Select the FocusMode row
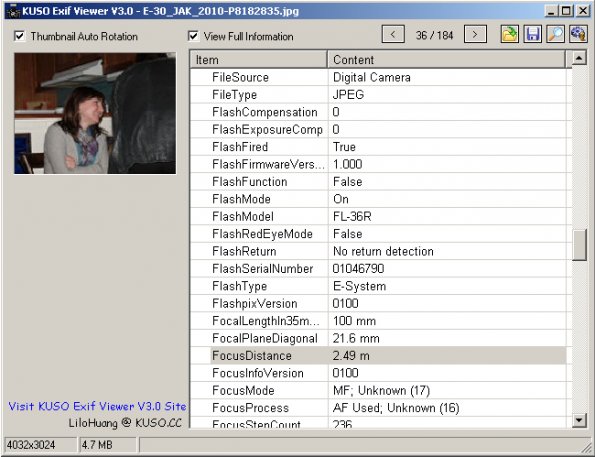Viewport: 595px width, 457px height. [378, 391]
